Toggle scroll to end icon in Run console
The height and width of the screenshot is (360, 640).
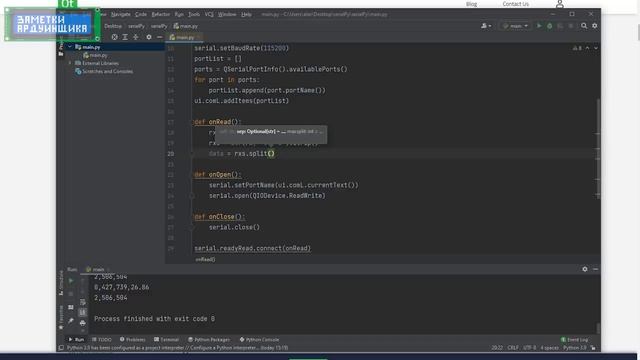tap(83, 312)
